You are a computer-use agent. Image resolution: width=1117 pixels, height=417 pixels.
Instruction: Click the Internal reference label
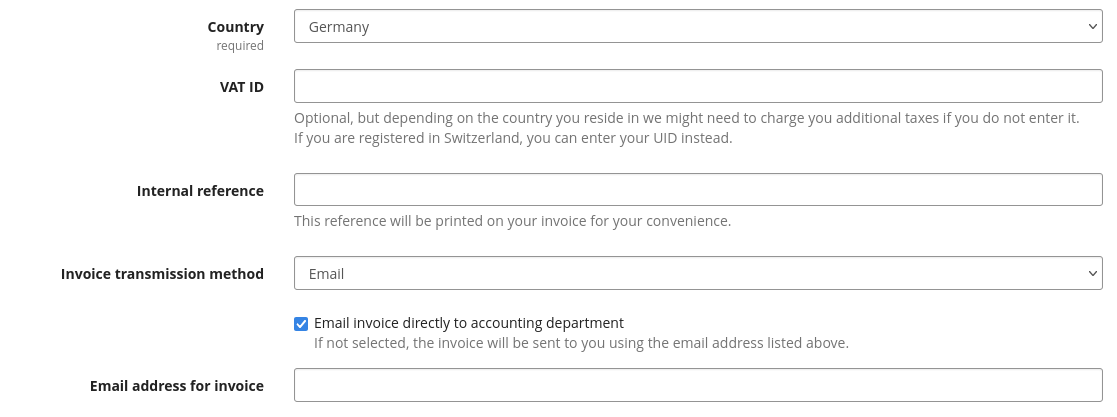pos(200,191)
